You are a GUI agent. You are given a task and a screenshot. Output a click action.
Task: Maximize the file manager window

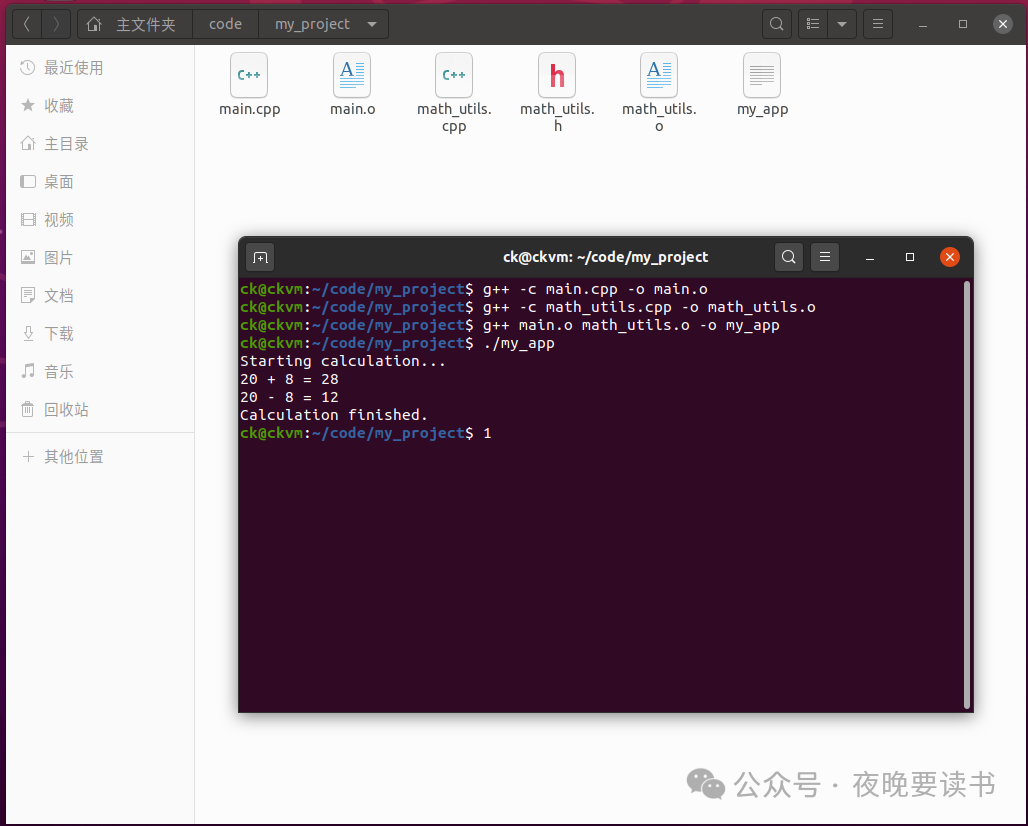pyautogui.click(x=963, y=24)
